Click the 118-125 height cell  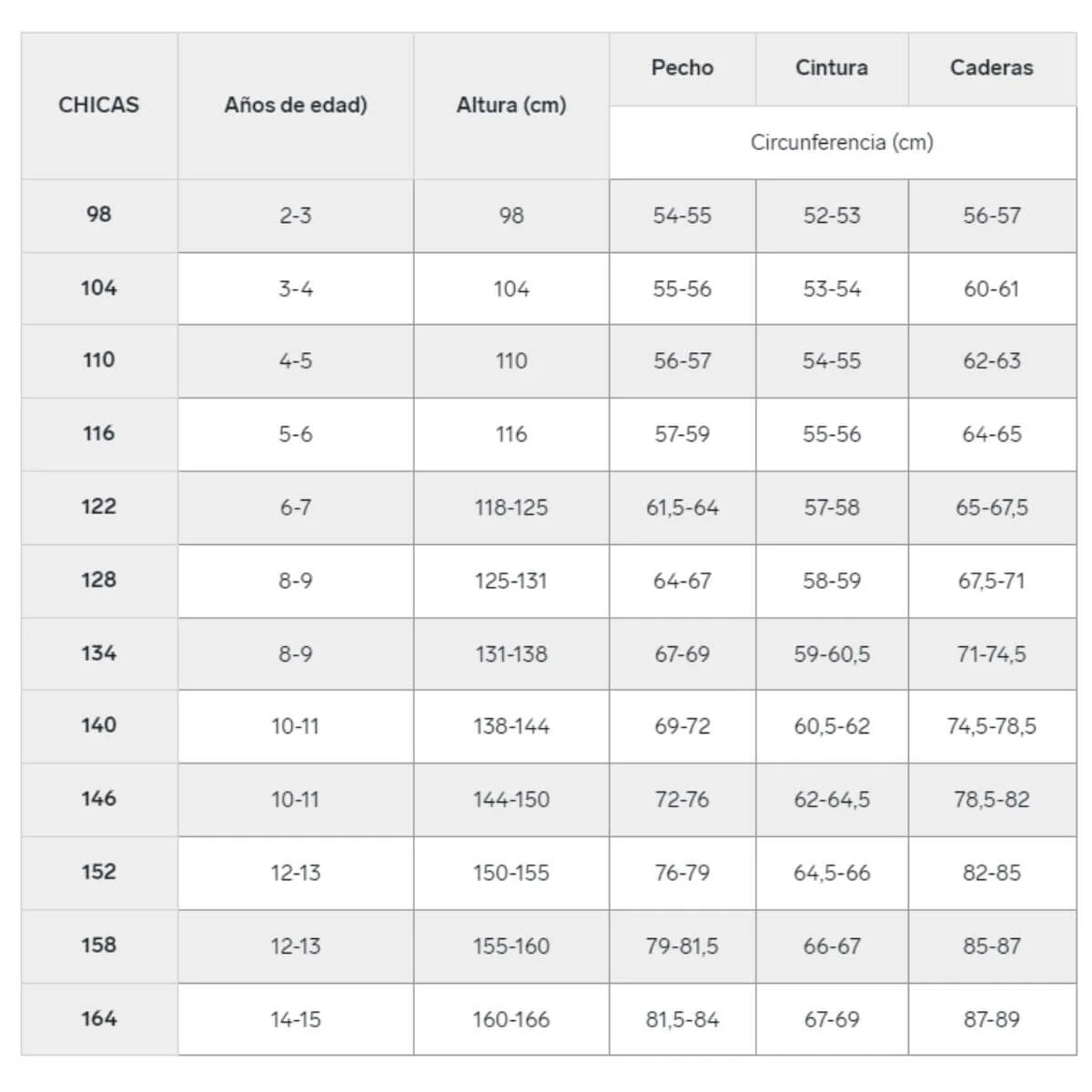[x=511, y=508]
